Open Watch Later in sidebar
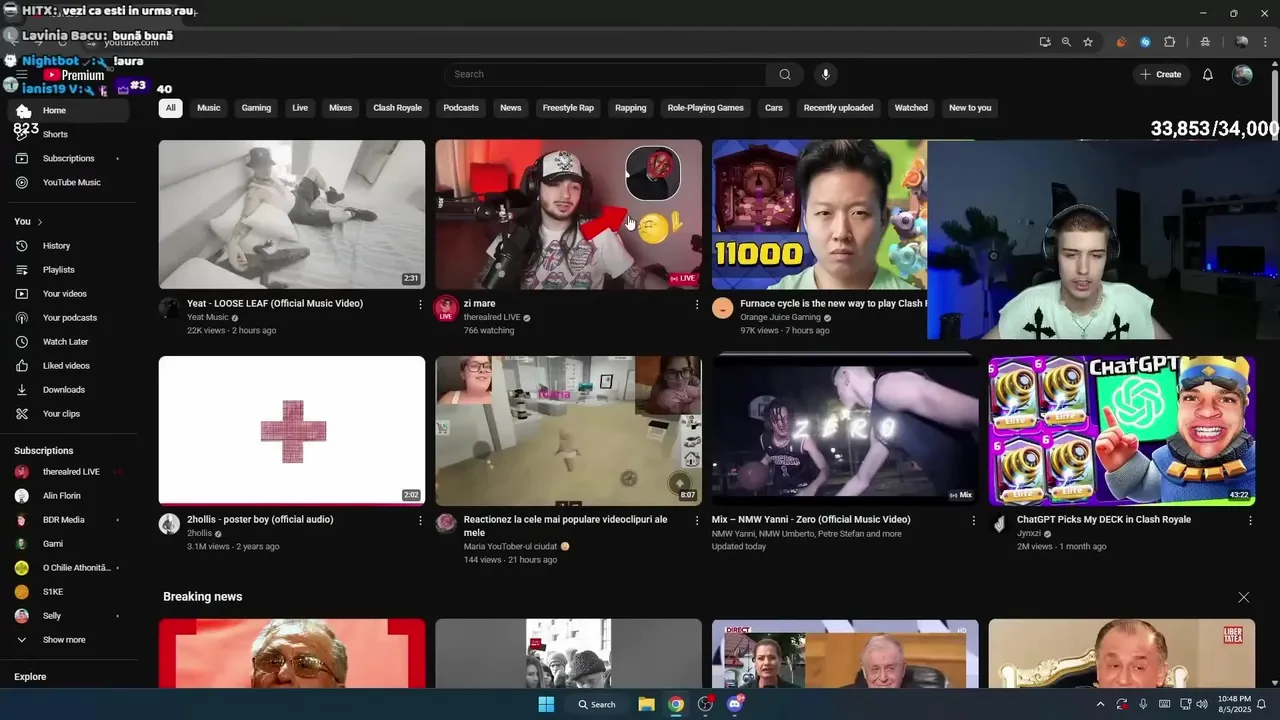The height and width of the screenshot is (720, 1280). [x=68, y=342]
